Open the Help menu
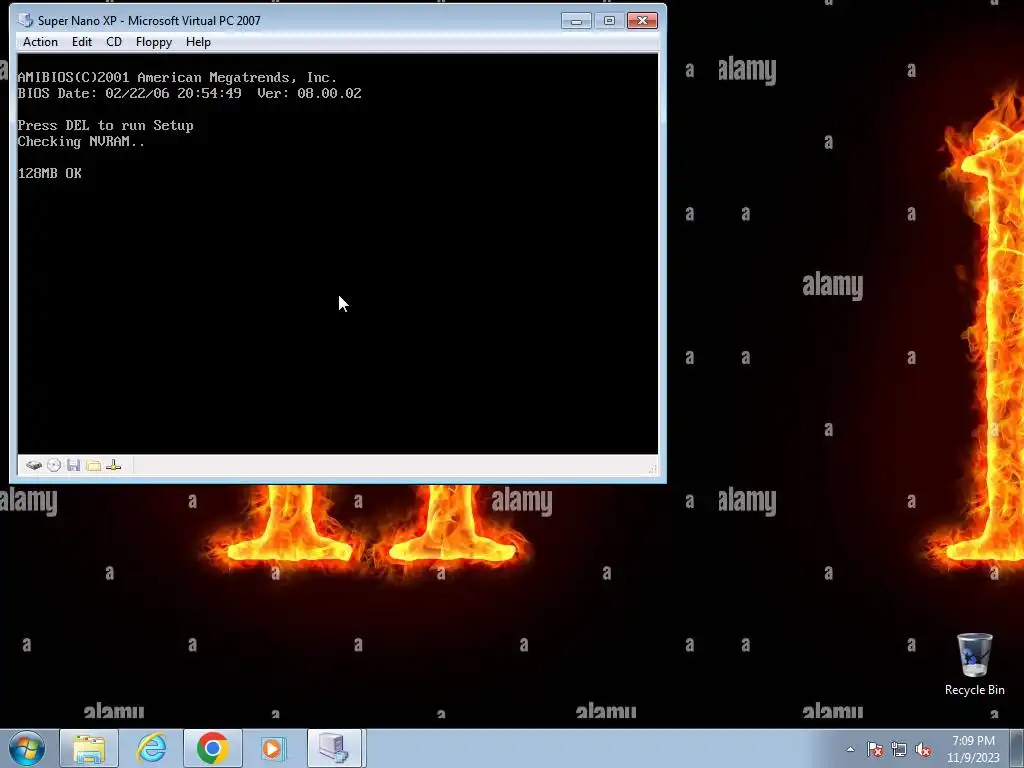1024x768 pixels. tap(198, 42)
